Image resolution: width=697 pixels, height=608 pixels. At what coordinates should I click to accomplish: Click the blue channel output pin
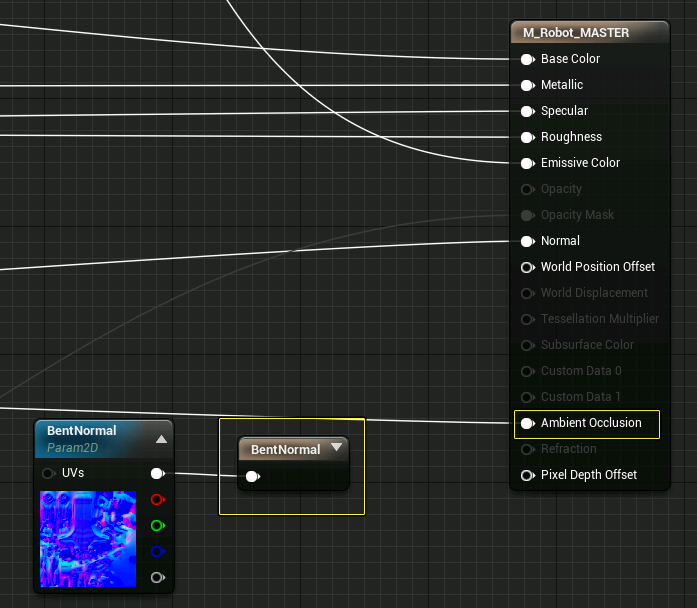(x=158, y=552)
